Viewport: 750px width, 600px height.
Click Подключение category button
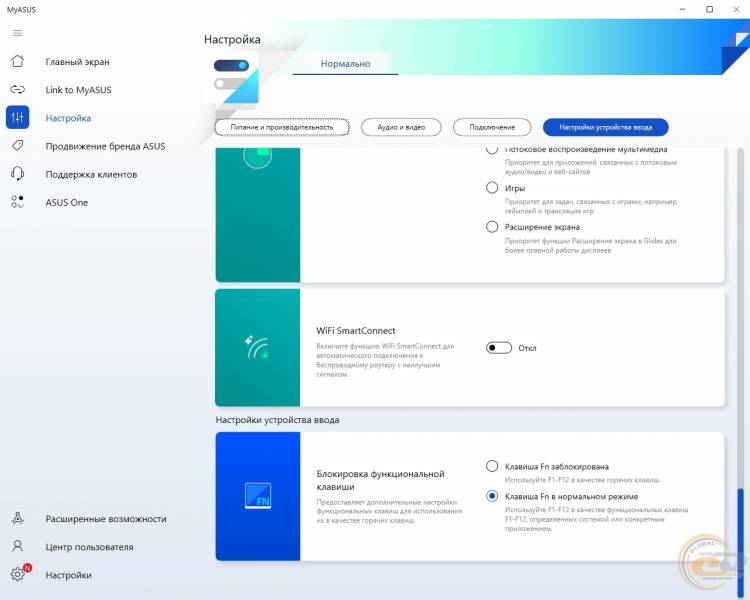click(x=492, y=127)
